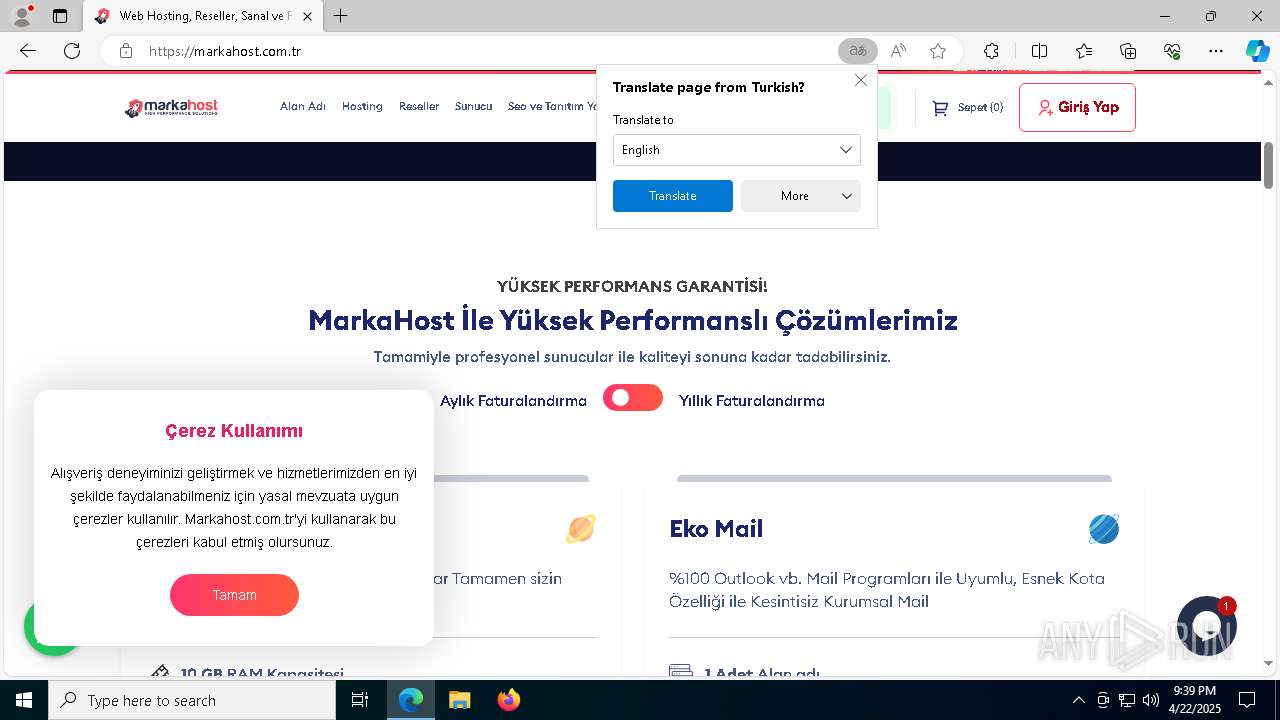Click the Eko Mail planet icon

(1104, 529)
